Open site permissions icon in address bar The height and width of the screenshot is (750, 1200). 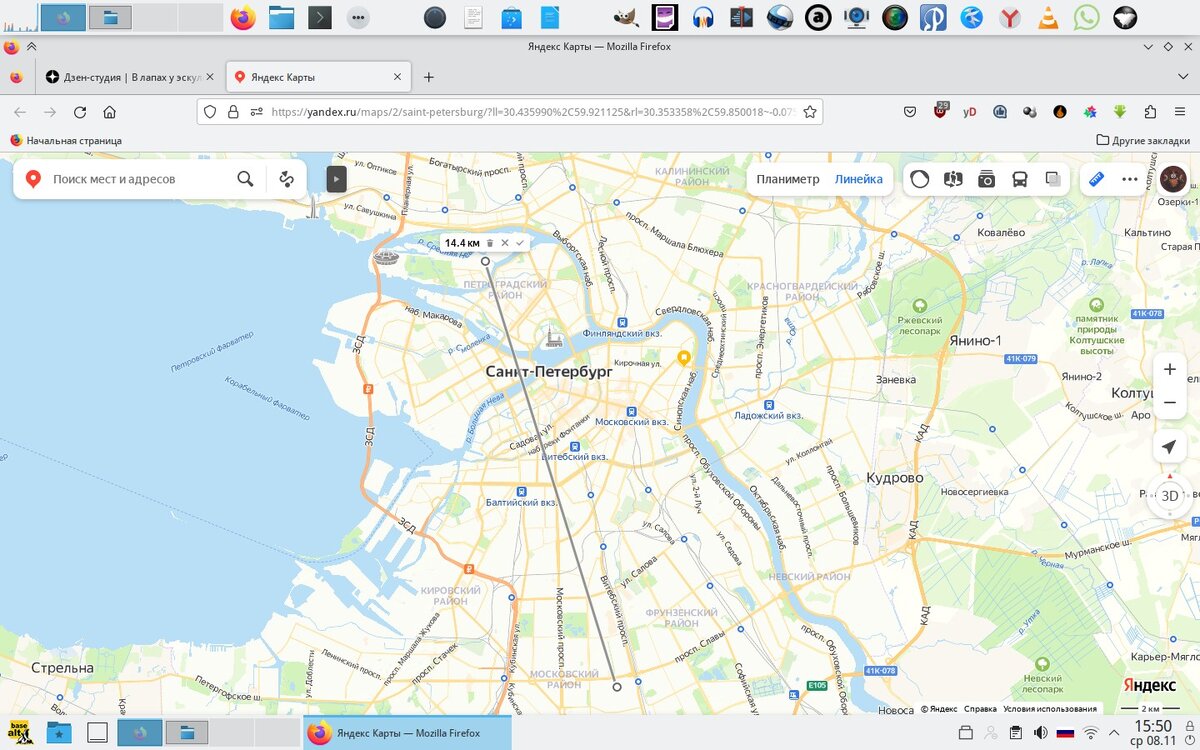tap(257, 112)
